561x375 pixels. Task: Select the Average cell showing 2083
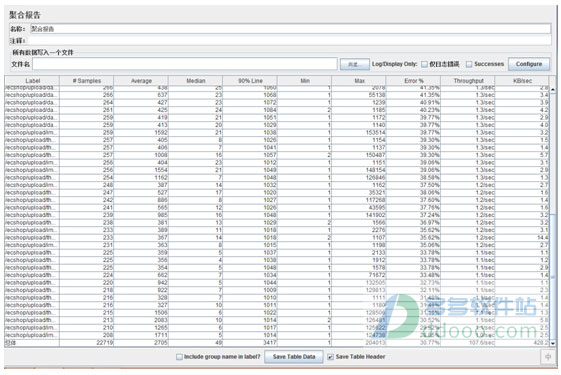tap(141, 320)
